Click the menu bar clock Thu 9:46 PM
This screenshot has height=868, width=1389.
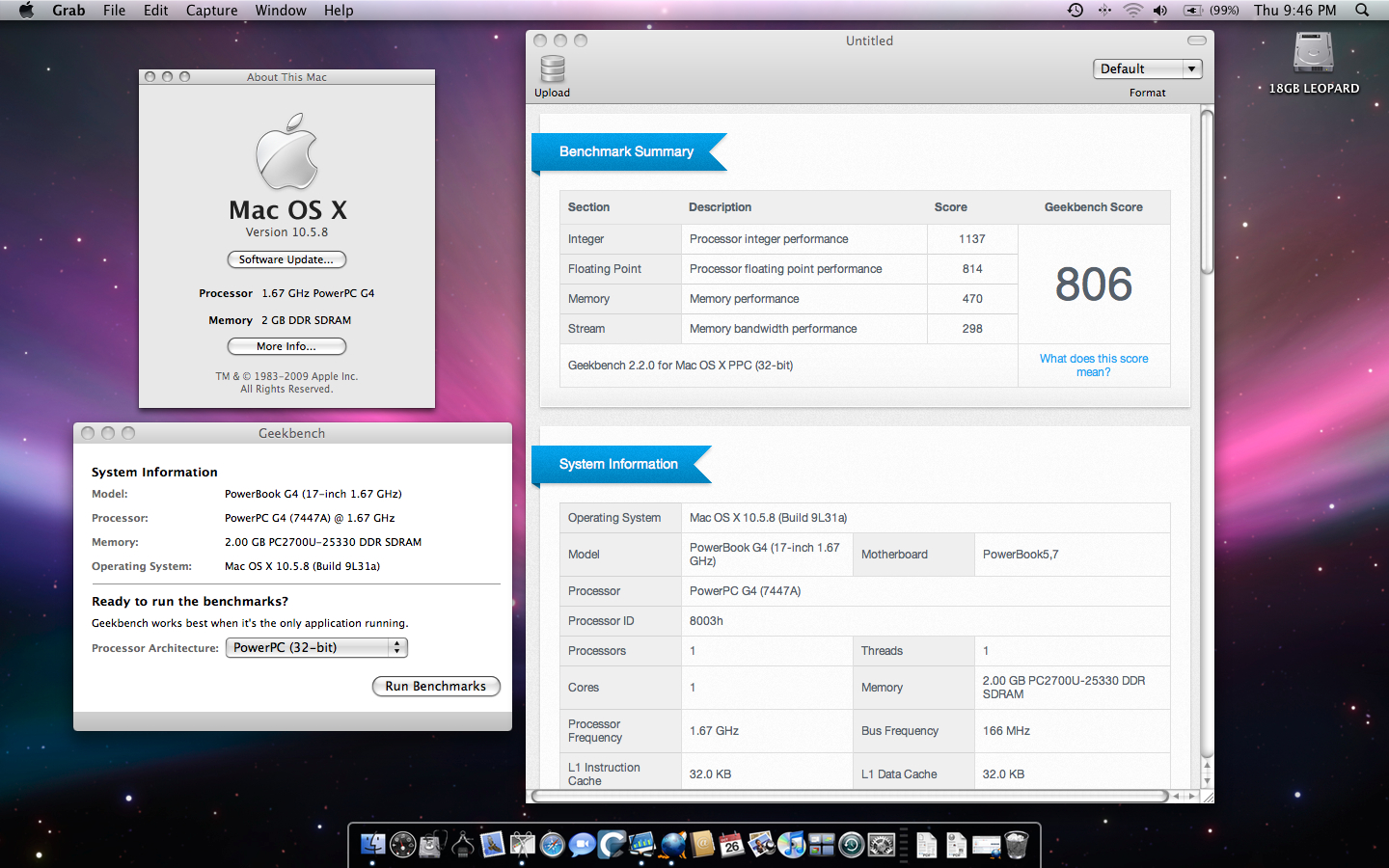coord(1295,10)
